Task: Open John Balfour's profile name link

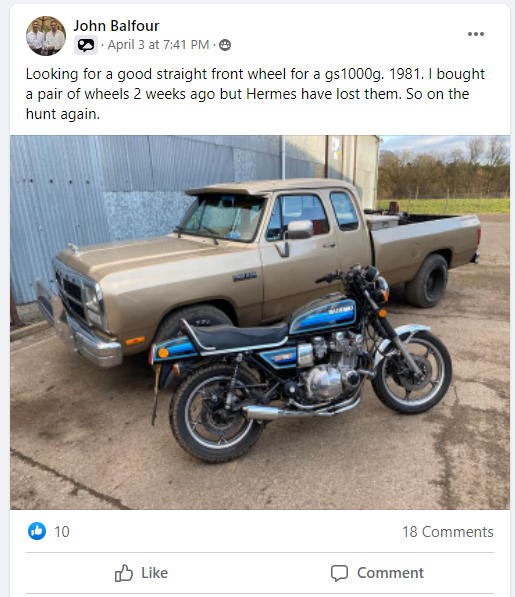Action: point(116,26)
